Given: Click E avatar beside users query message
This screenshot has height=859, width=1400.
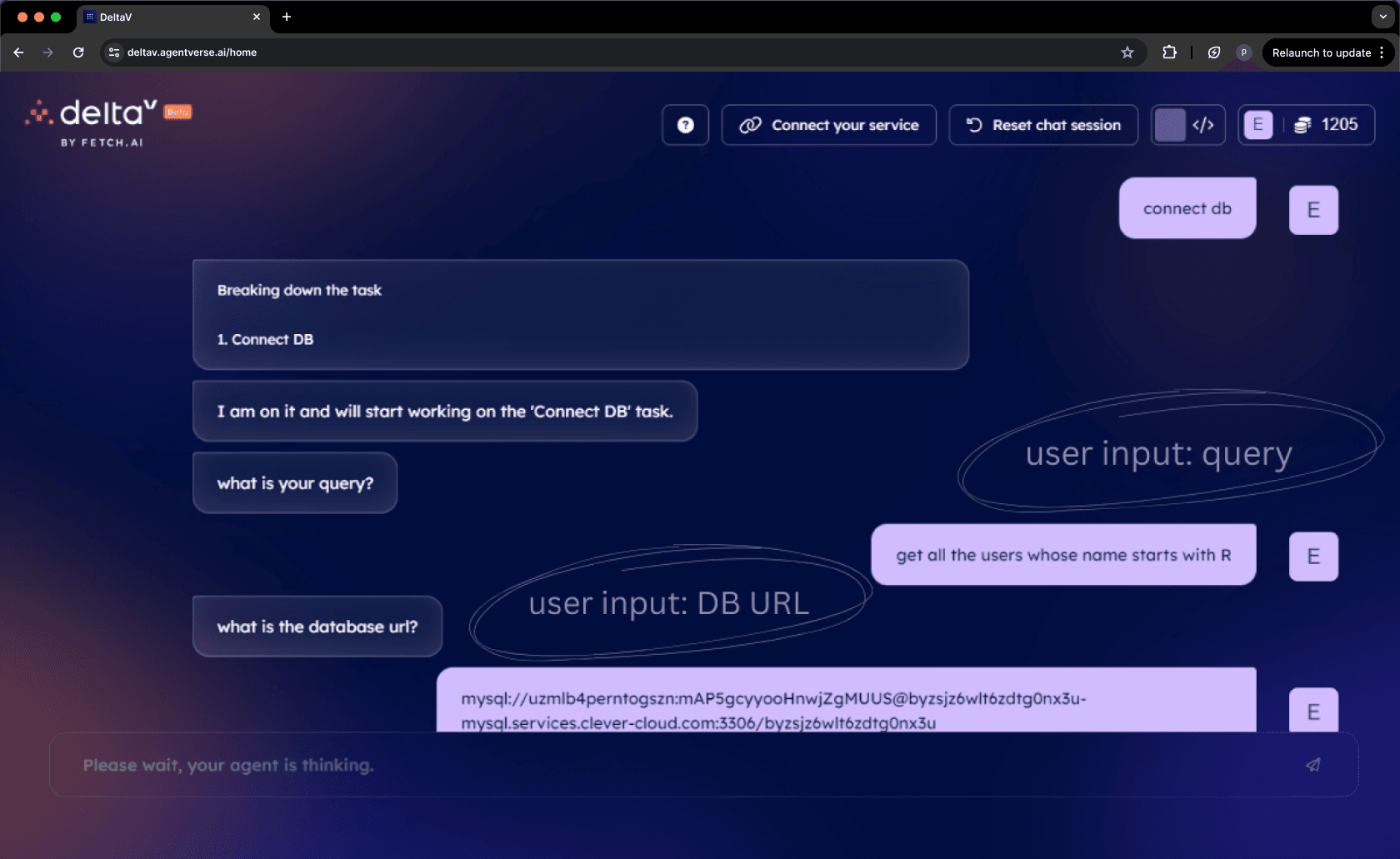Looking at the screenshot, I should tap(1313, 557).
